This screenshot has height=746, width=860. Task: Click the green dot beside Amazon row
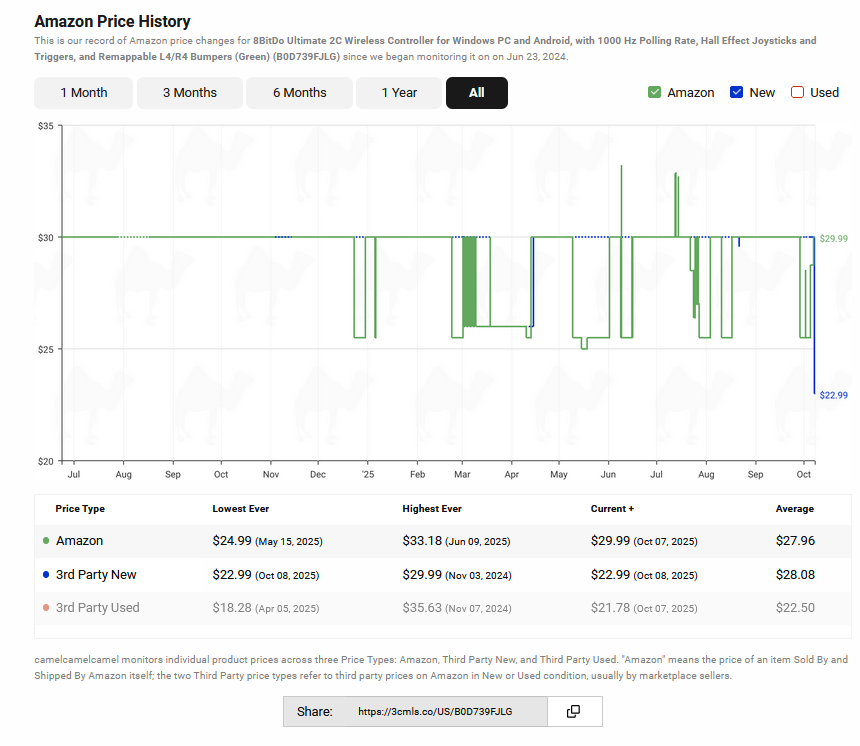tap(46, 541)
